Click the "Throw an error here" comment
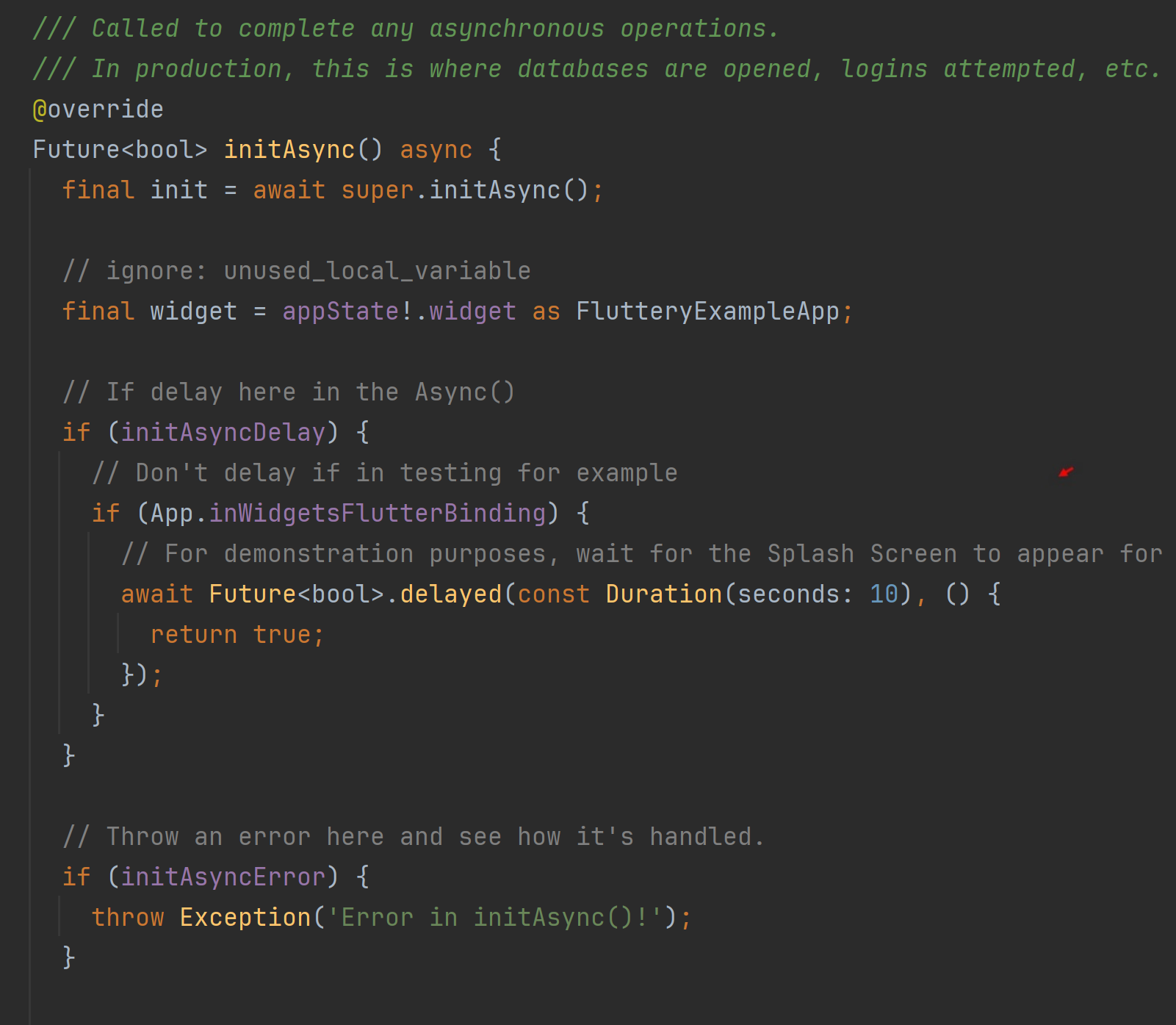 (414, 837)
